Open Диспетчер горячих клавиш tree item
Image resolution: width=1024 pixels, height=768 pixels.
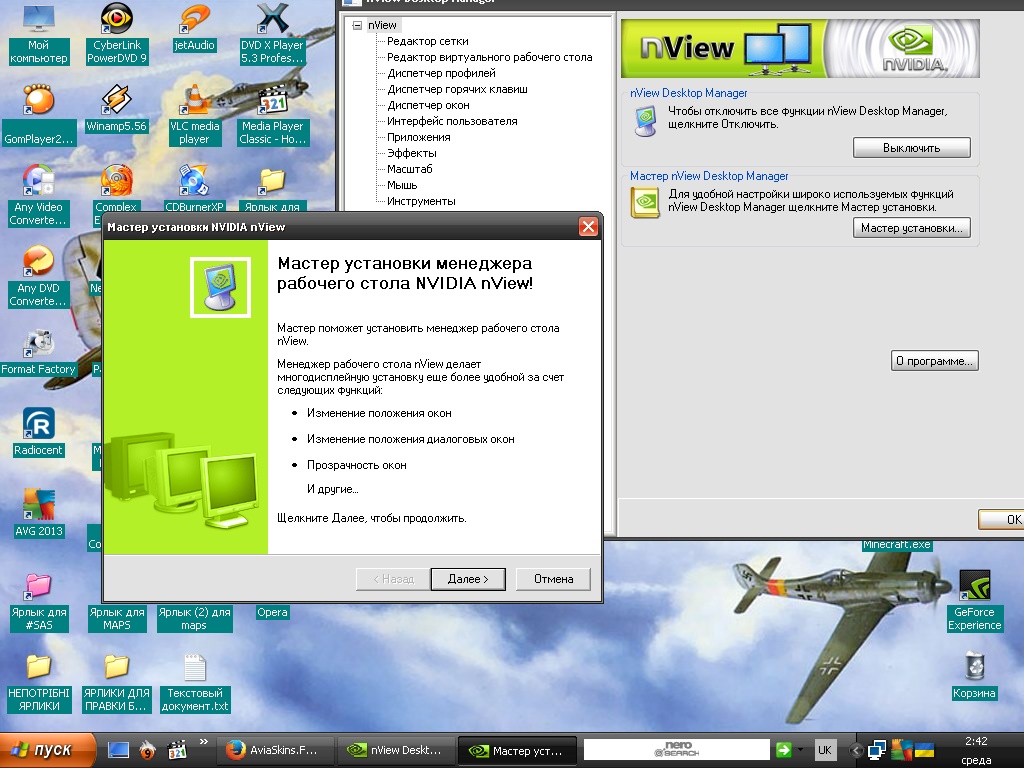pos(457,89)
